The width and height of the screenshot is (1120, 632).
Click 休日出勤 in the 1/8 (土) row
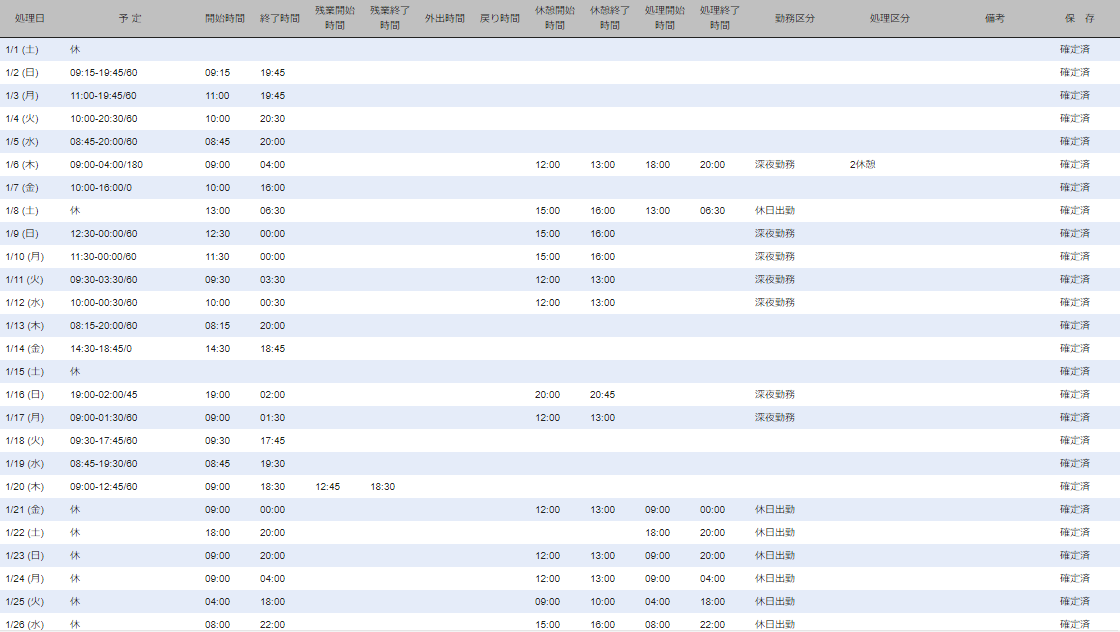[x=775, y=210]
